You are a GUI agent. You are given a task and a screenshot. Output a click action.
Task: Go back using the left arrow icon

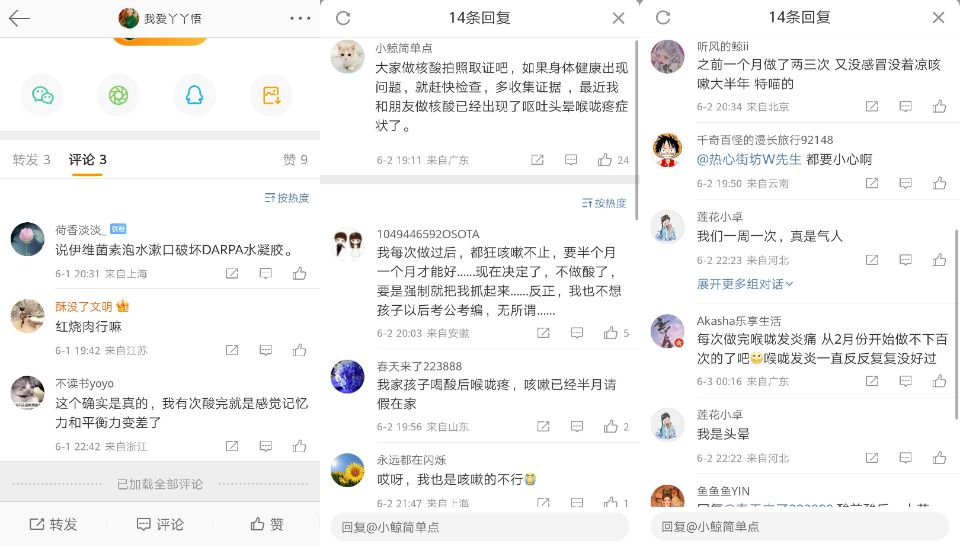click(19, 18)
